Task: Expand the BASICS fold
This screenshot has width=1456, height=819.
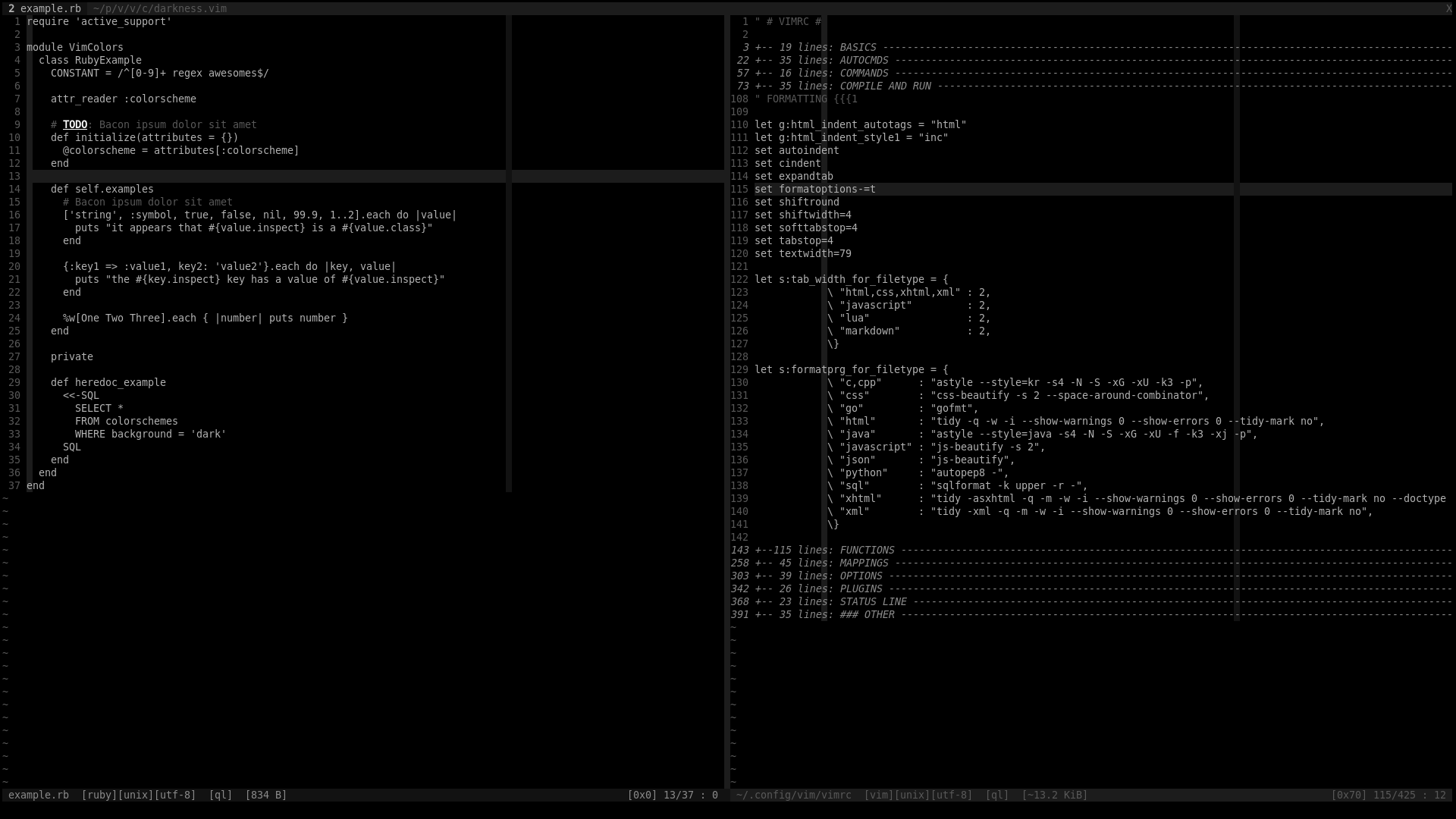Action: [857, 47]
